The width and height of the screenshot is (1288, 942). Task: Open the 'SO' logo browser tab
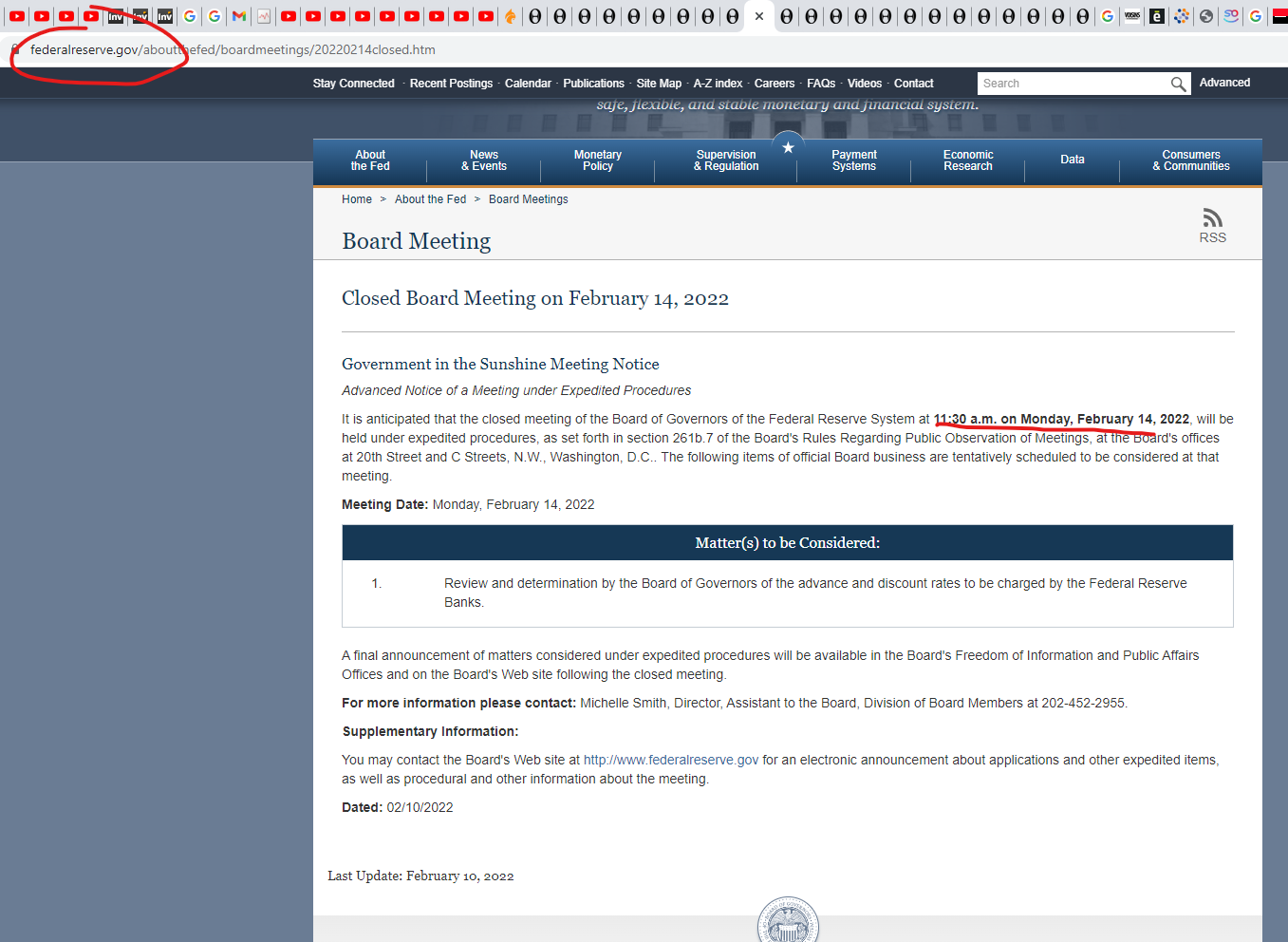click(x=1231, y=16)
